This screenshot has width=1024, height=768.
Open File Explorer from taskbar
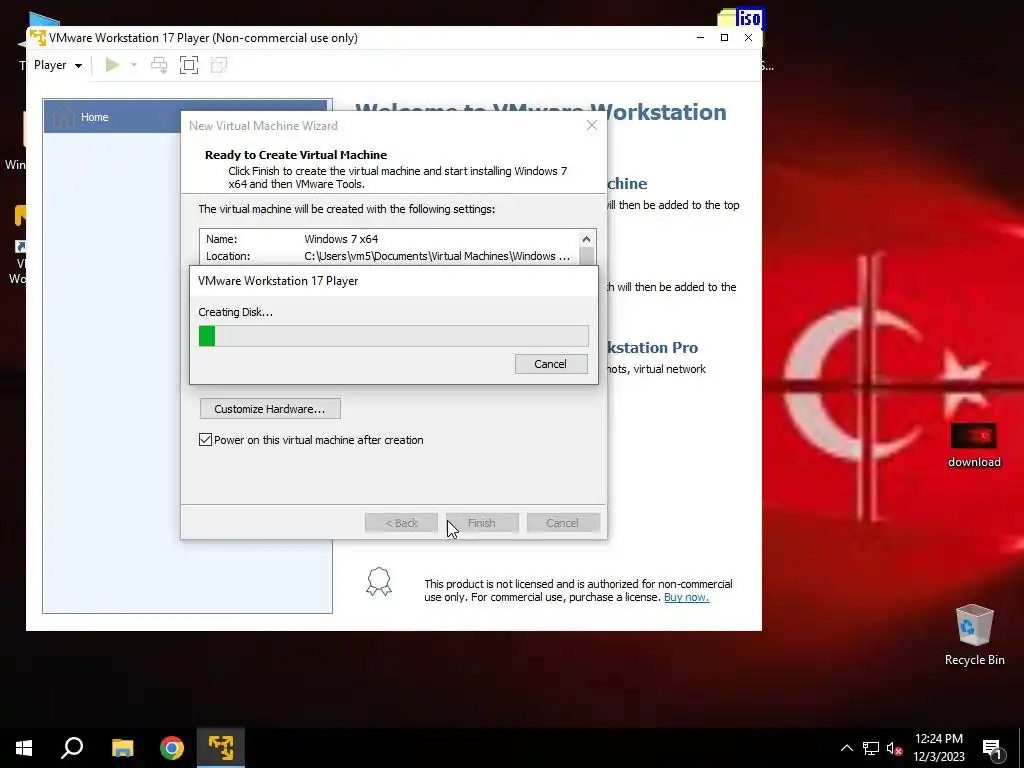[x=122, y=748]
